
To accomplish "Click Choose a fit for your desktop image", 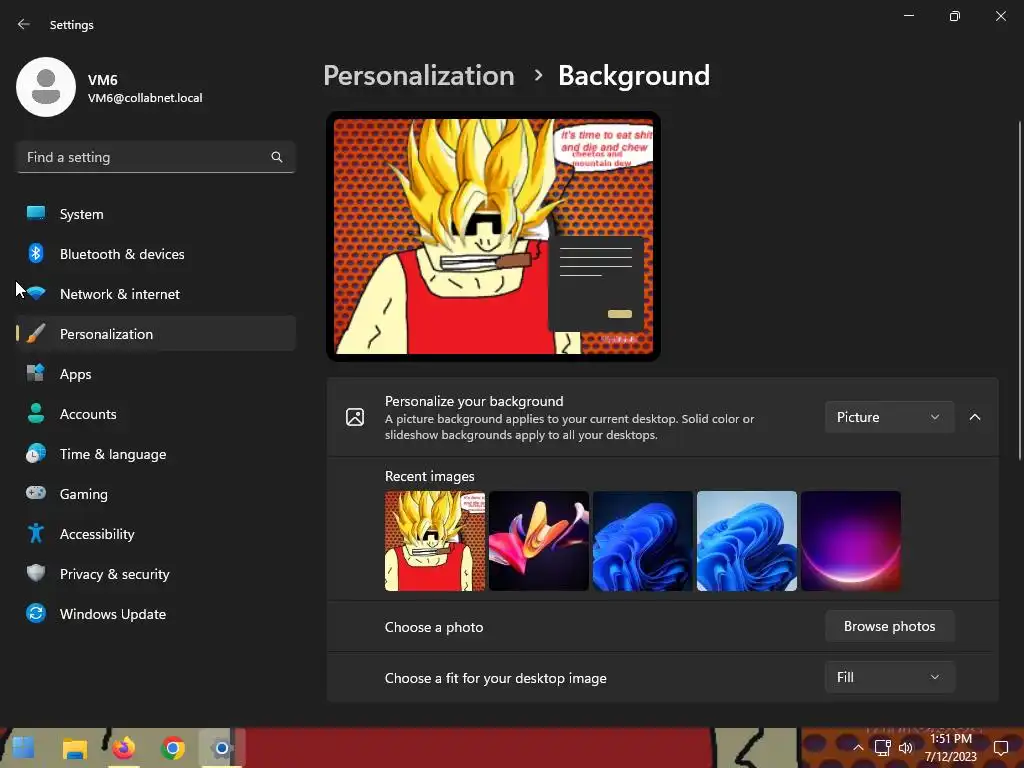I will [496, 678].
